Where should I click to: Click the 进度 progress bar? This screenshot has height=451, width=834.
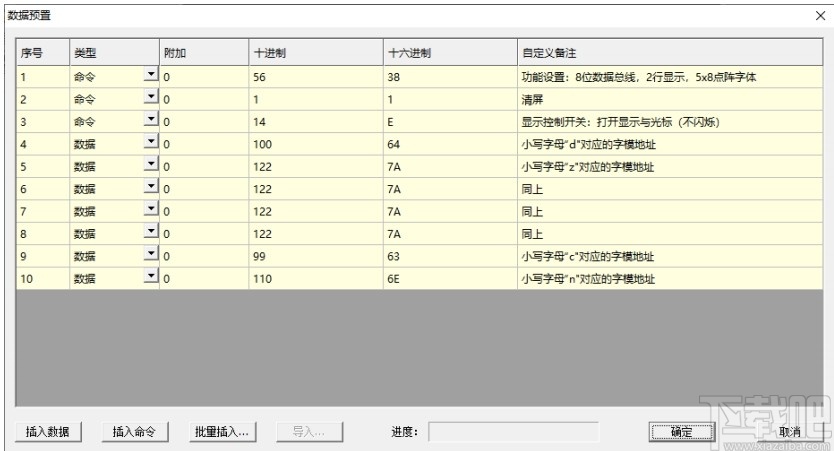513,432
